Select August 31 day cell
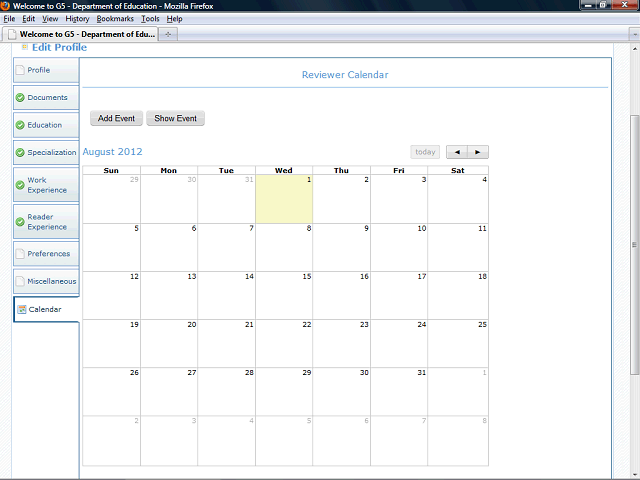Screen dimensions: 640x480 click(399, 391)
